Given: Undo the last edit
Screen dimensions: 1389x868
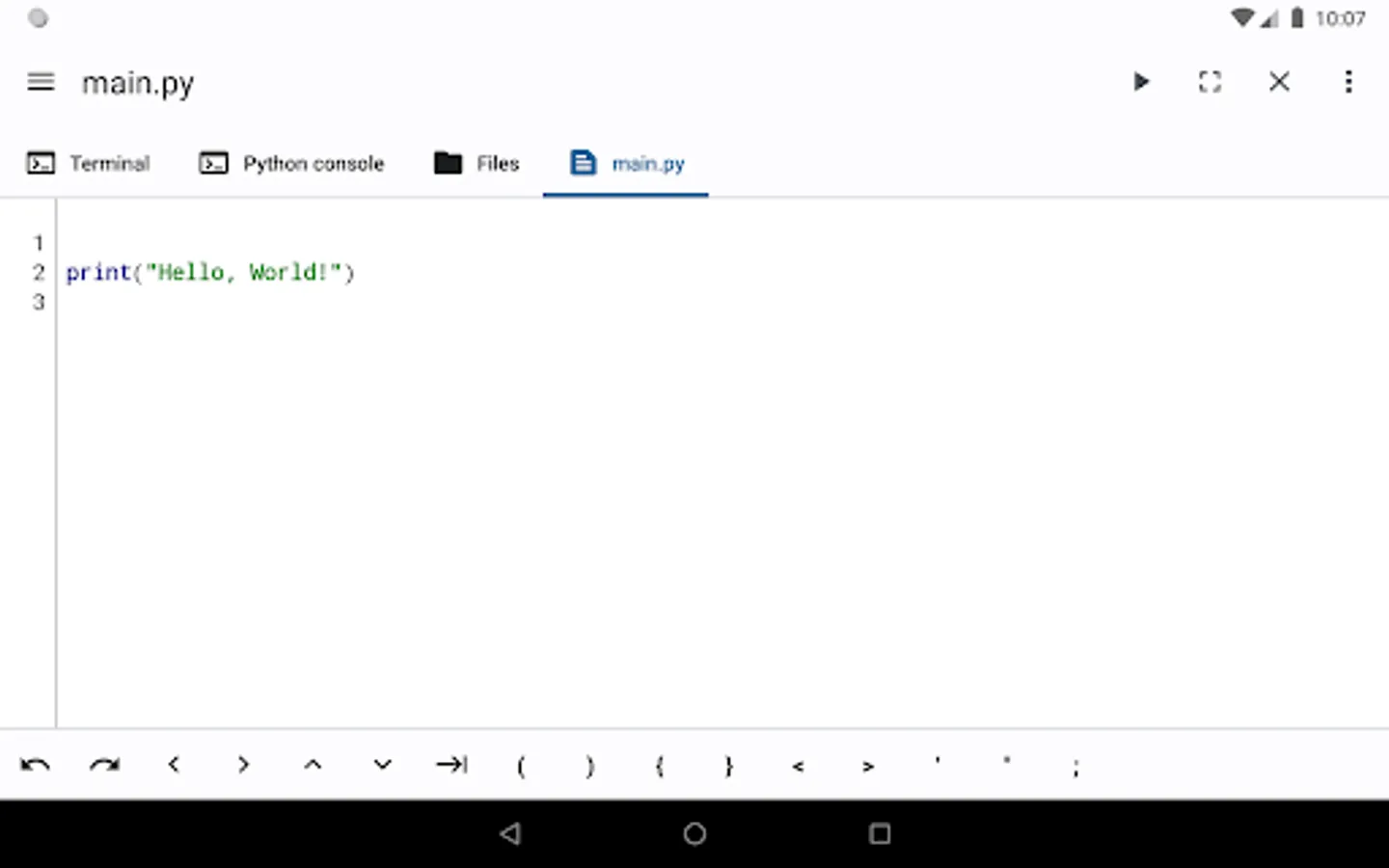Looking at the screenshot, I should click(35, 765).
